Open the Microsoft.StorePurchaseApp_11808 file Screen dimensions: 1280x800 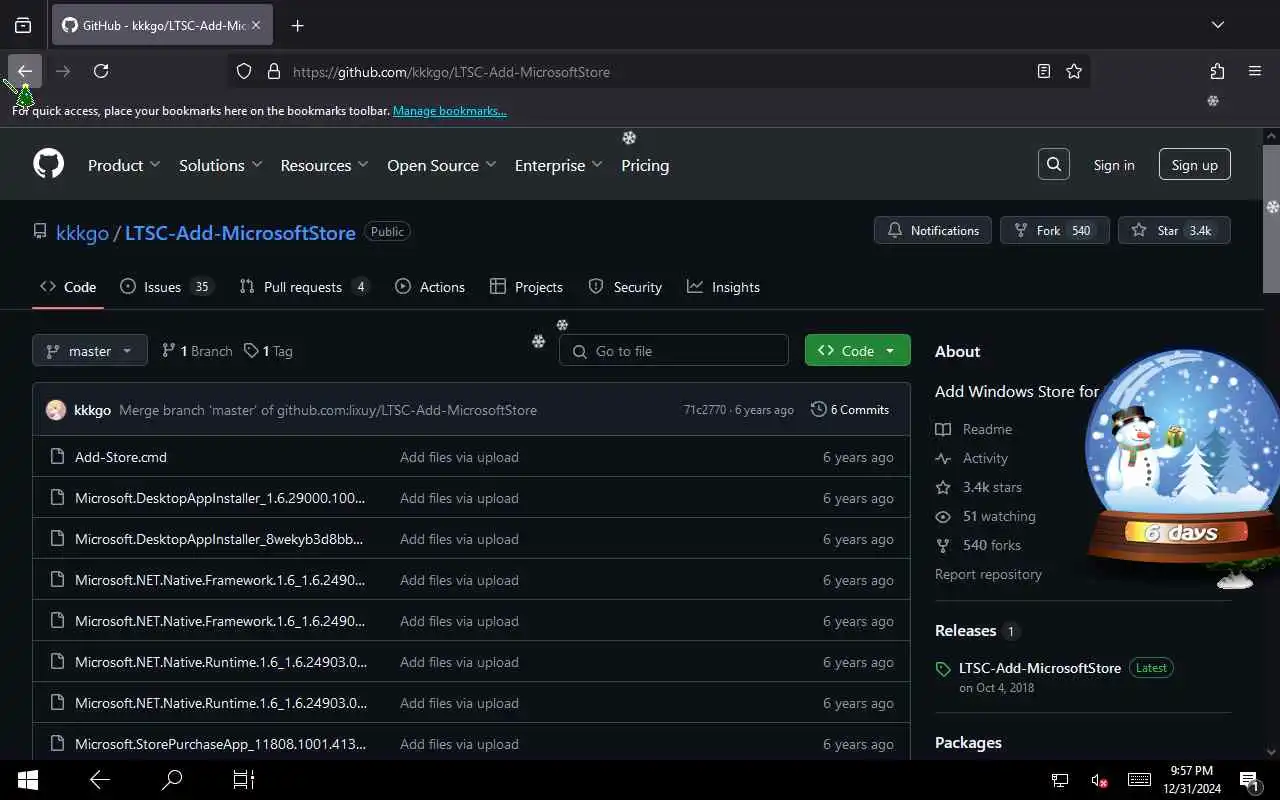point(221,744)
